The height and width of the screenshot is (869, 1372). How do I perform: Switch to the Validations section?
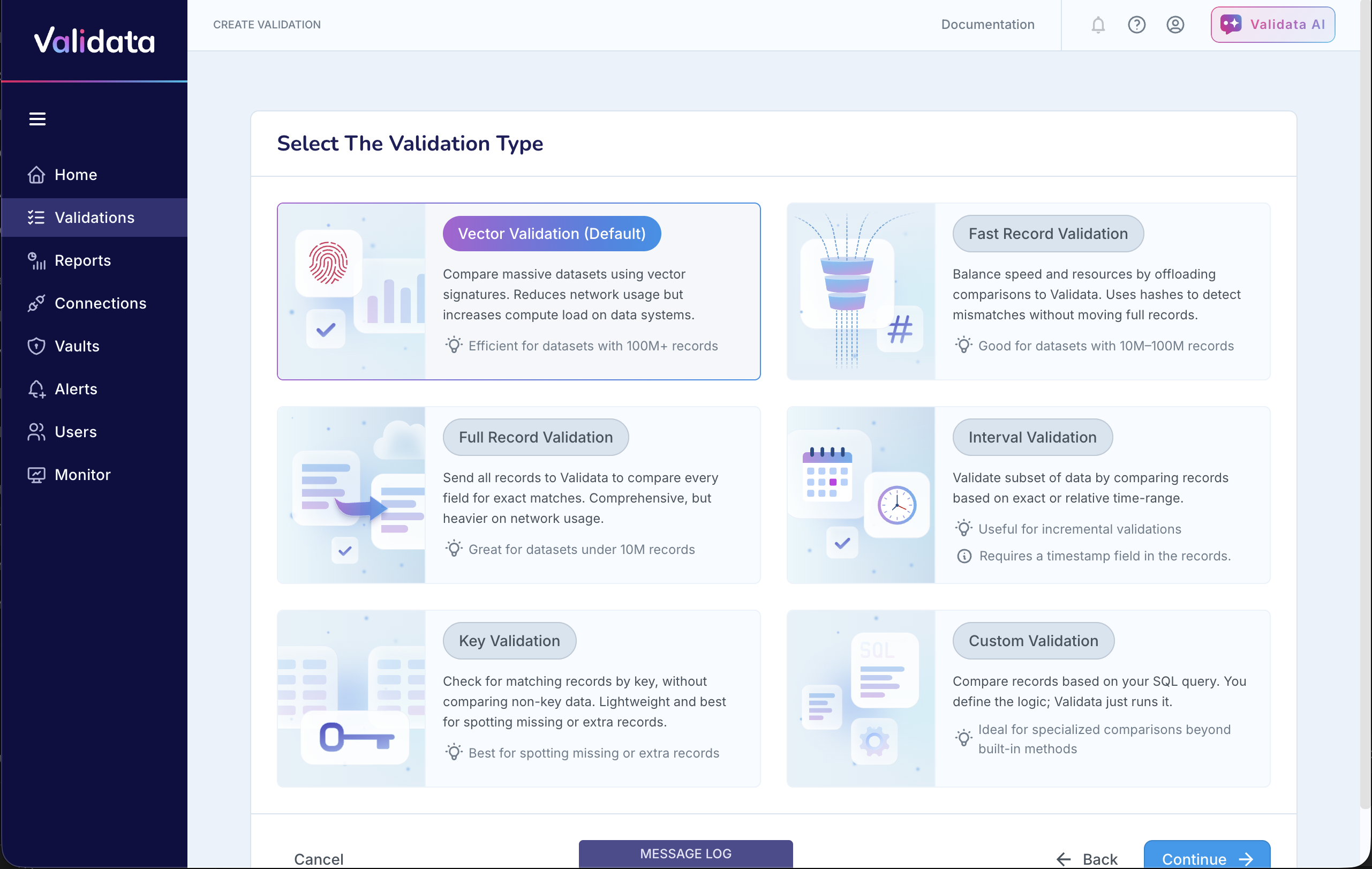click(94, 217)
